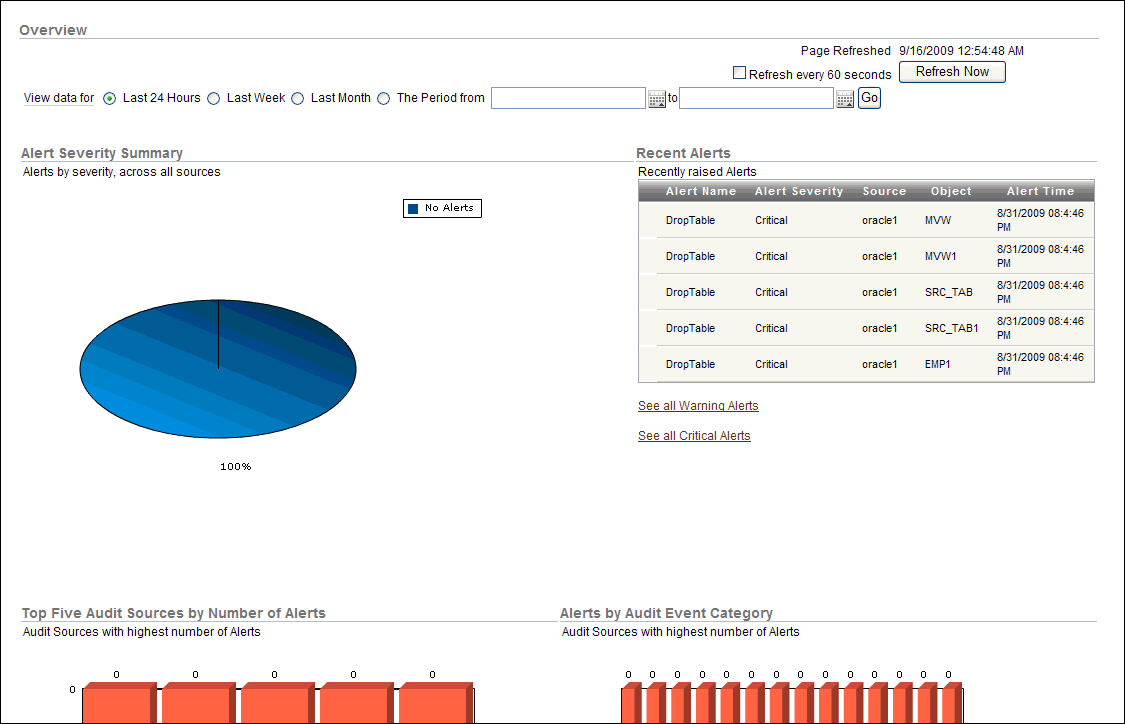This screenshot has height=724, width=1125.
Task: Click the No Alerts legend marker on the chart
Action: [413, 208]
